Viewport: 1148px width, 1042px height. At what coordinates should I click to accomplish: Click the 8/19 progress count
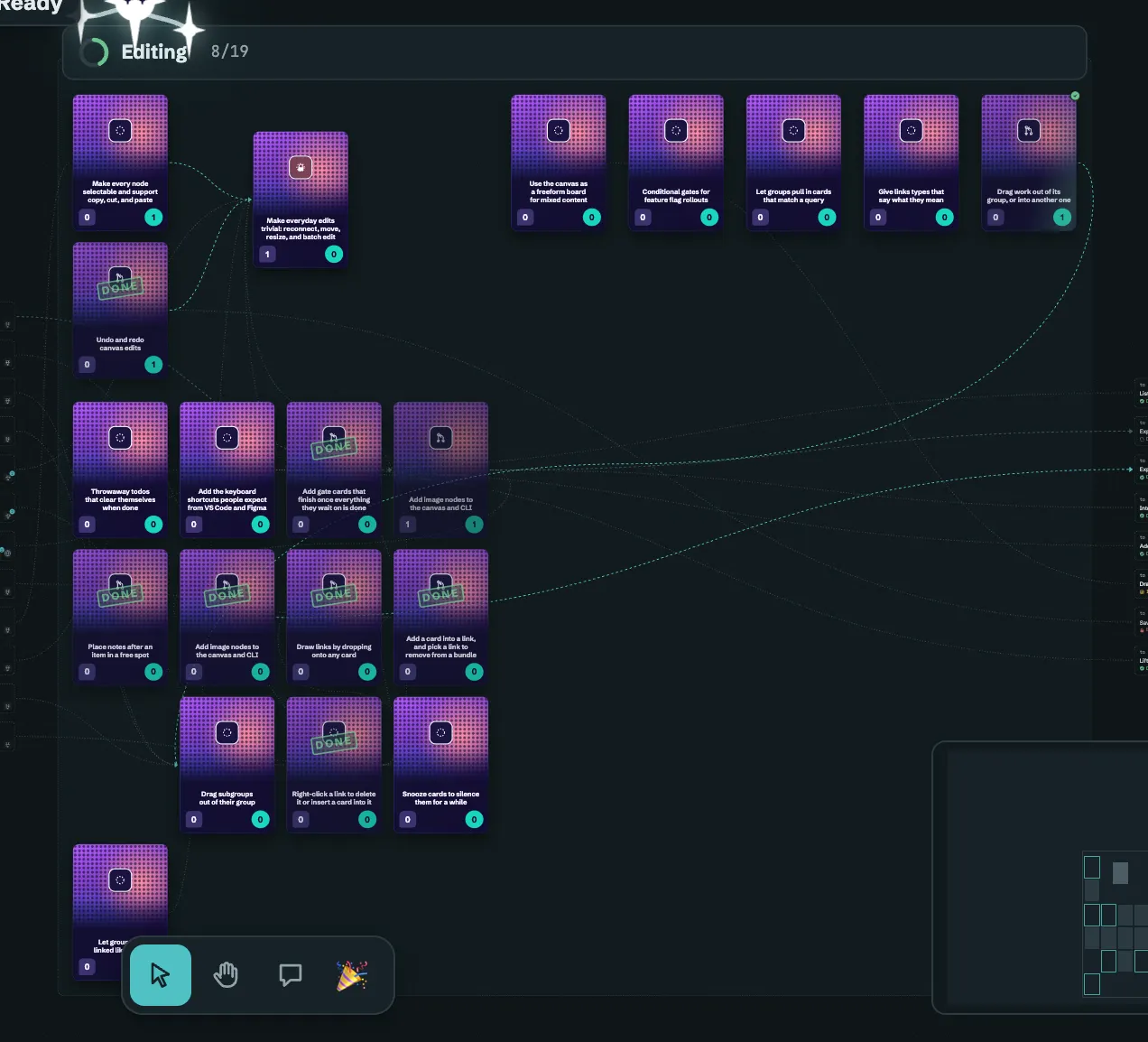click(230, 51)
